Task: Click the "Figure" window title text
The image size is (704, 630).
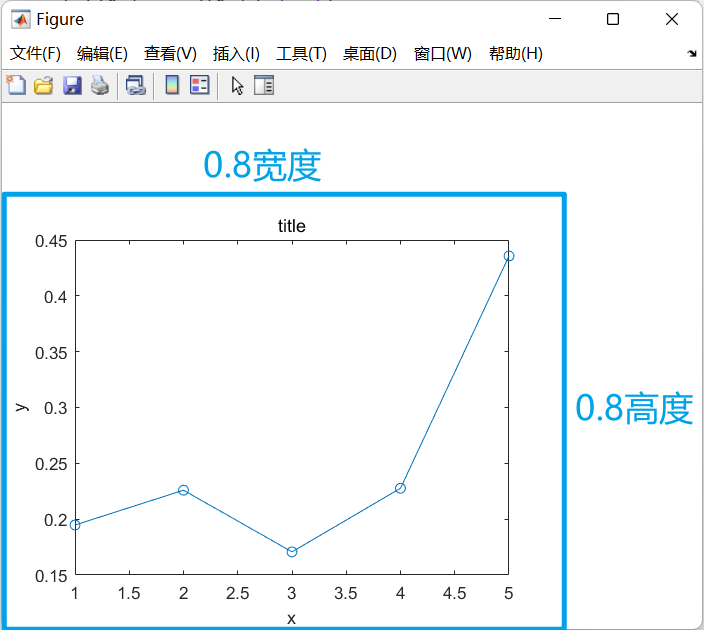Action: tap(60, 19)
